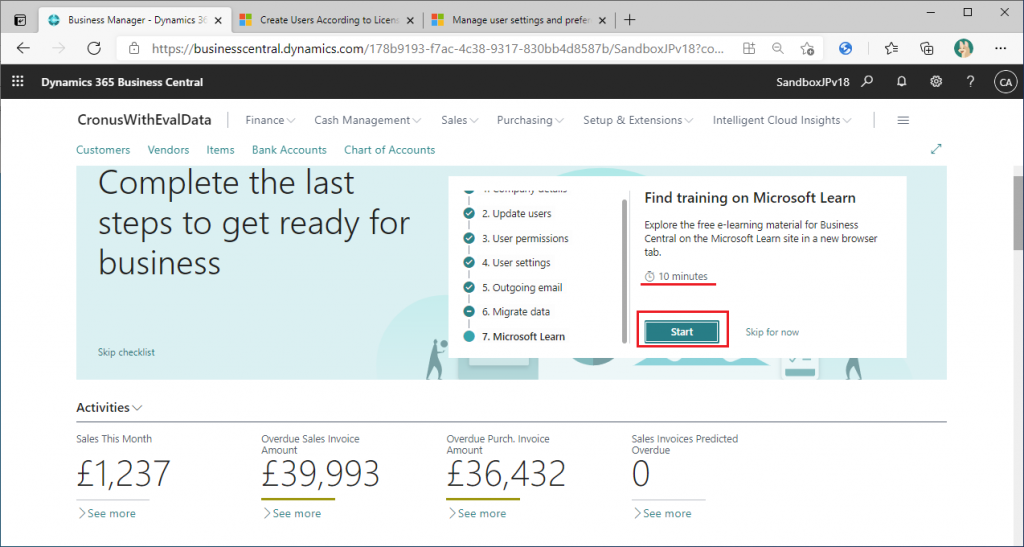The image size is (1024, 547).
Task: Close the Create Users According to Licenses tab
Action: [410, 20]
